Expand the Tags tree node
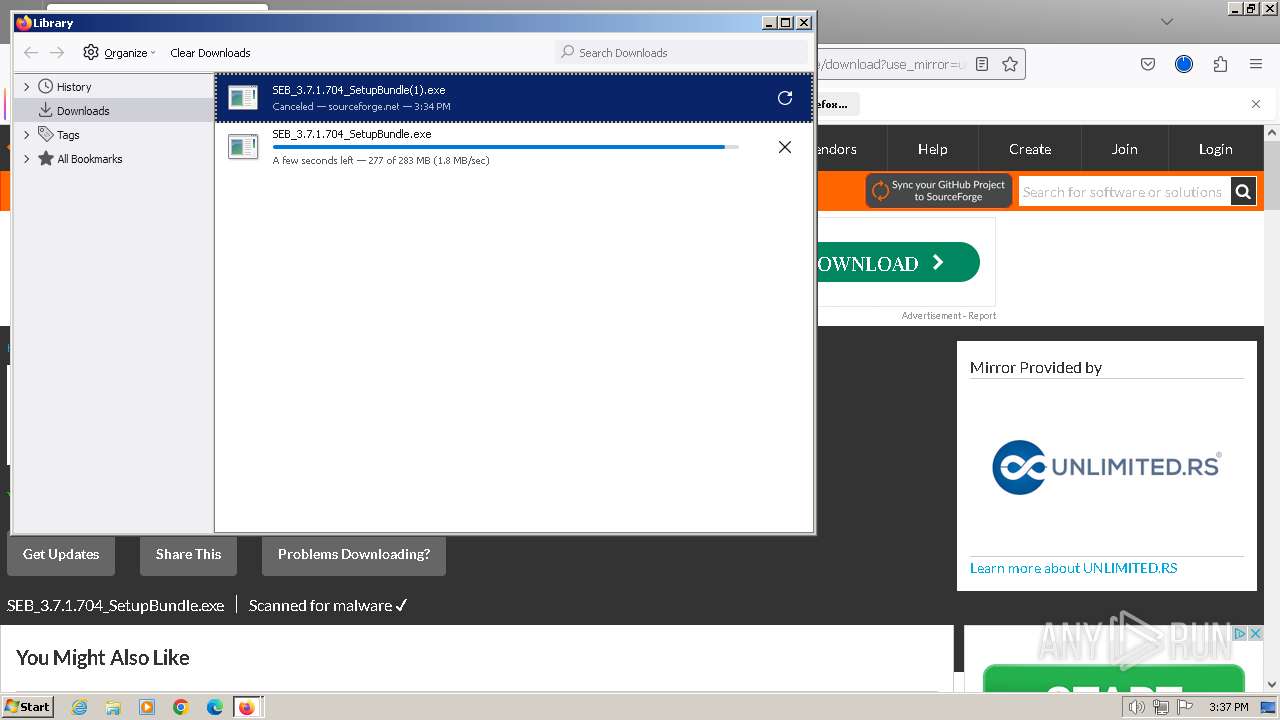Screen dimensions: 1280x720 point(27,135)
